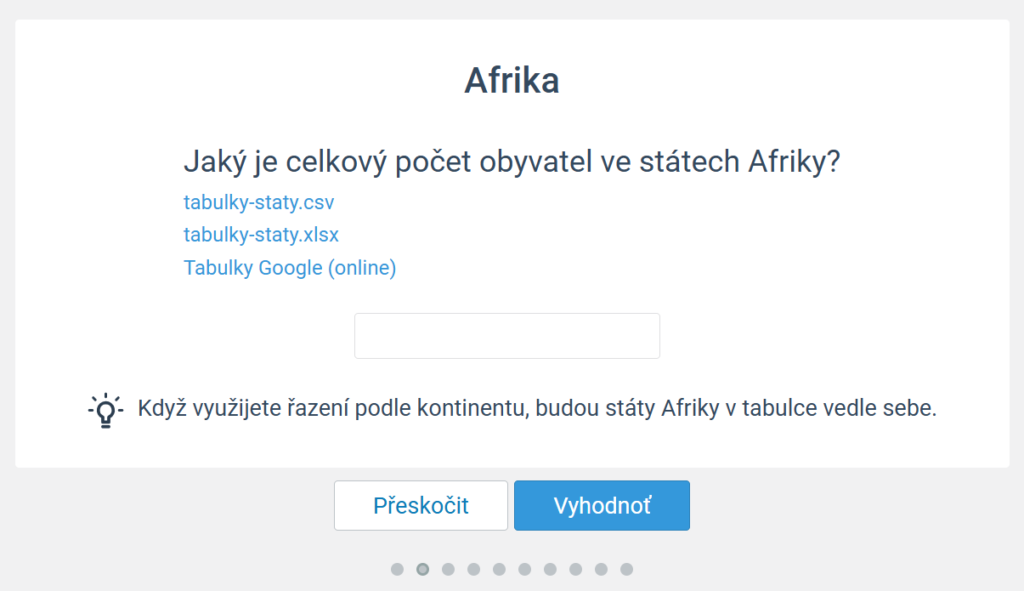
Task: Submit answer using Vyhodnoť button
Action: [601, 505]
